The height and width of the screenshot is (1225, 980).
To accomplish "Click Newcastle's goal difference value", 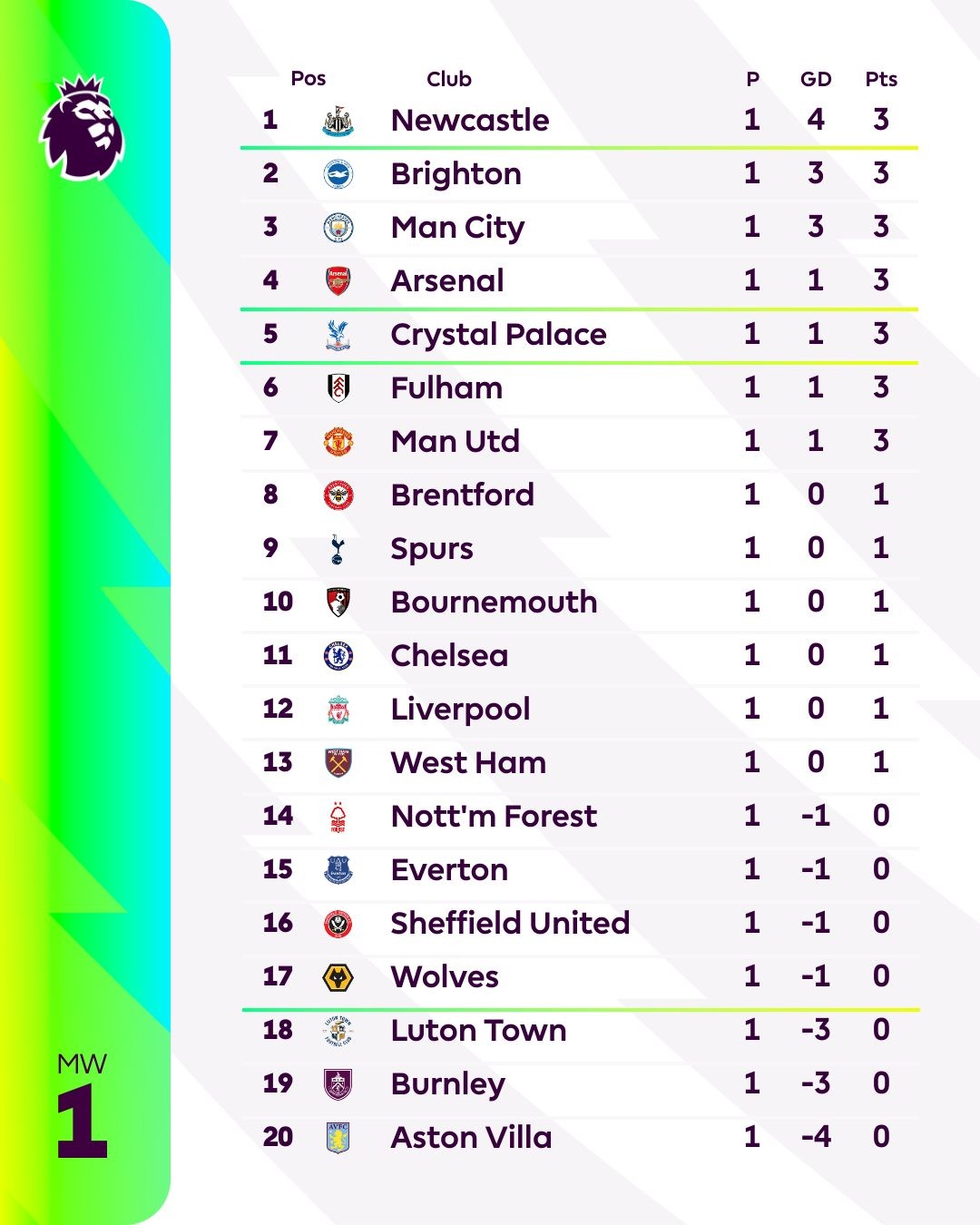I will pyautogui.click(x=815, y=120).
